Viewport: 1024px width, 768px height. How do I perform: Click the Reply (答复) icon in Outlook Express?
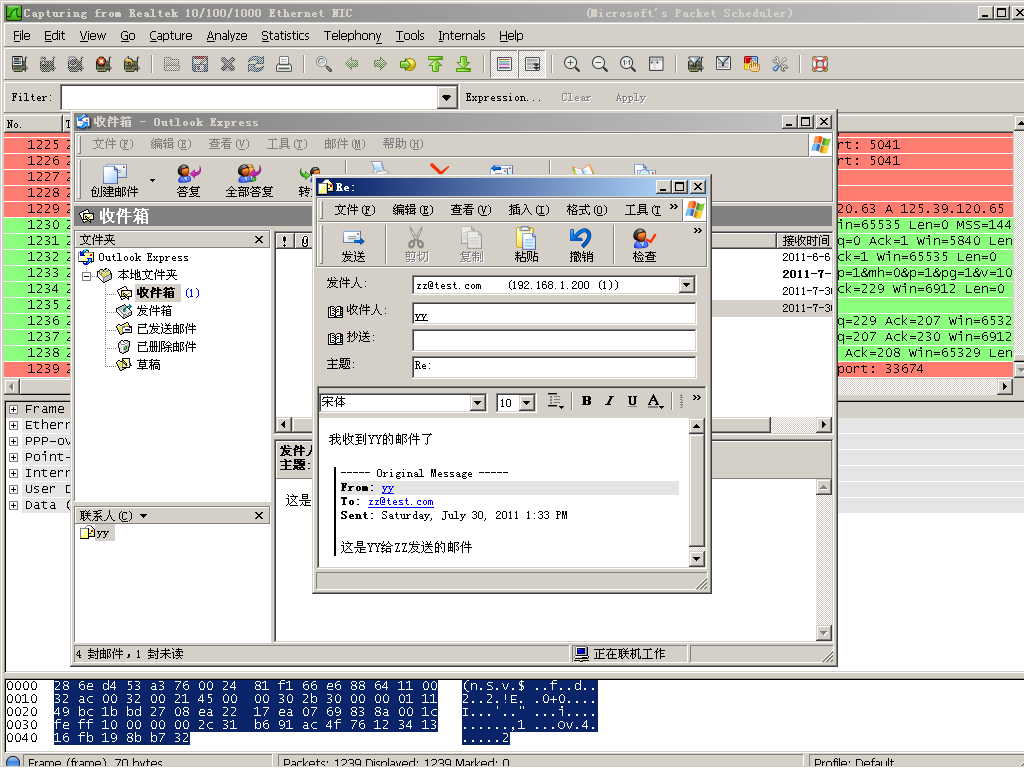(x=188, y=180)
